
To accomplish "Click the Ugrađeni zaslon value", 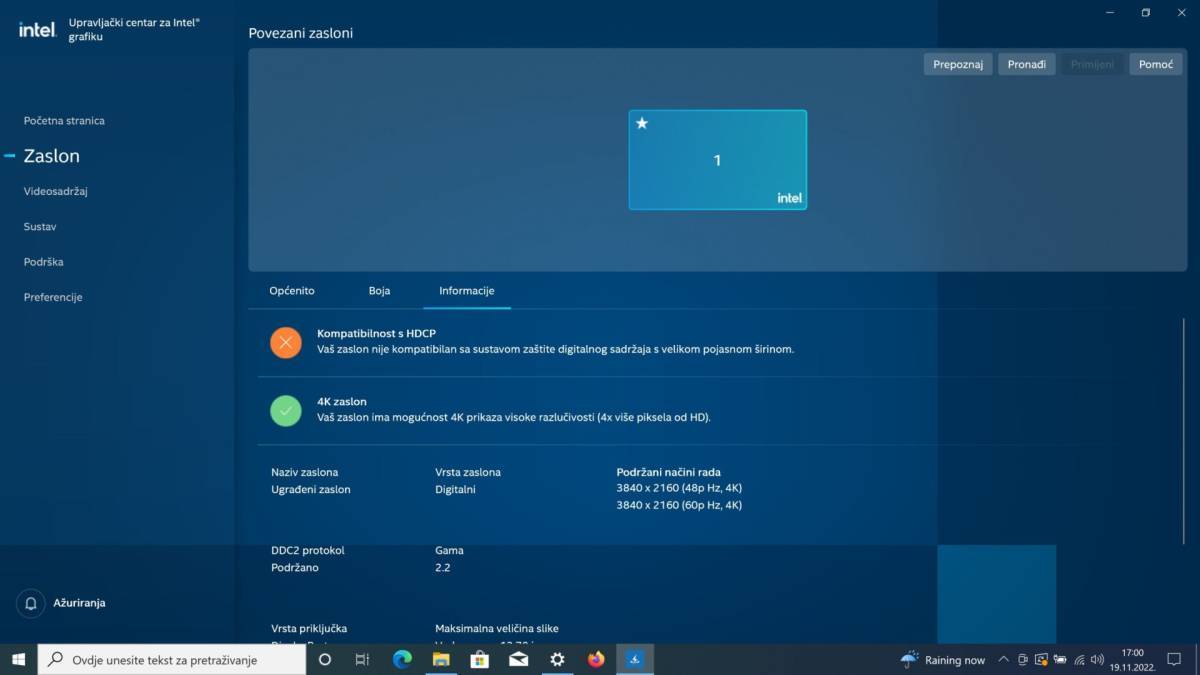I will pos(311,489).
